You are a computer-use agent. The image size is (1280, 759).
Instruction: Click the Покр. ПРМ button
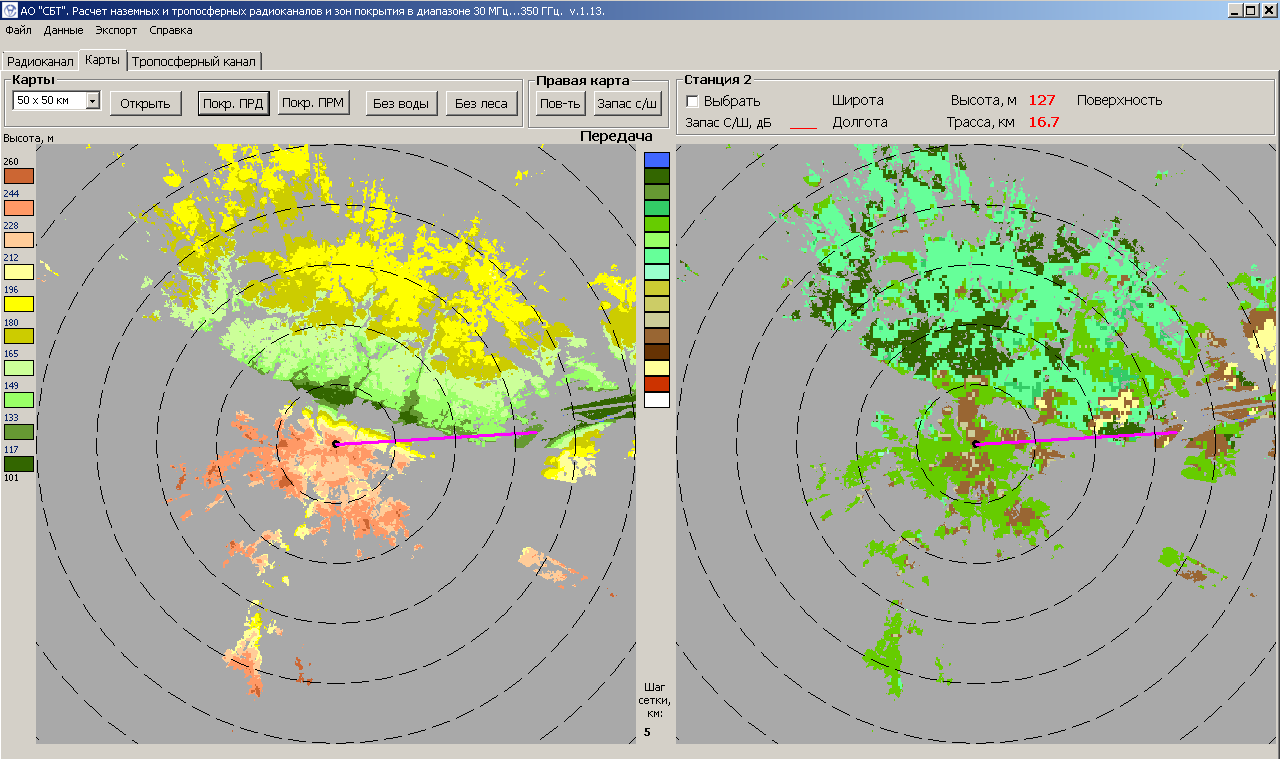(313, 103)
